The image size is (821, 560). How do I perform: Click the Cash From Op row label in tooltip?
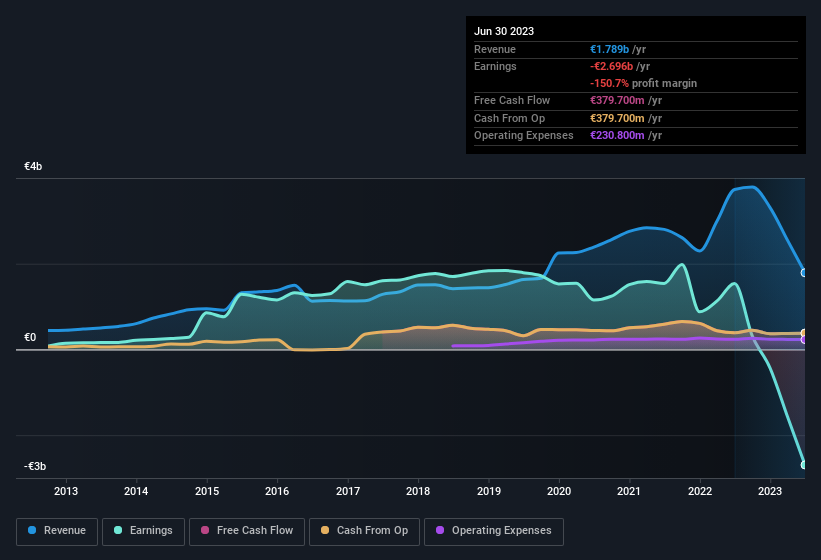pos(509,118)
